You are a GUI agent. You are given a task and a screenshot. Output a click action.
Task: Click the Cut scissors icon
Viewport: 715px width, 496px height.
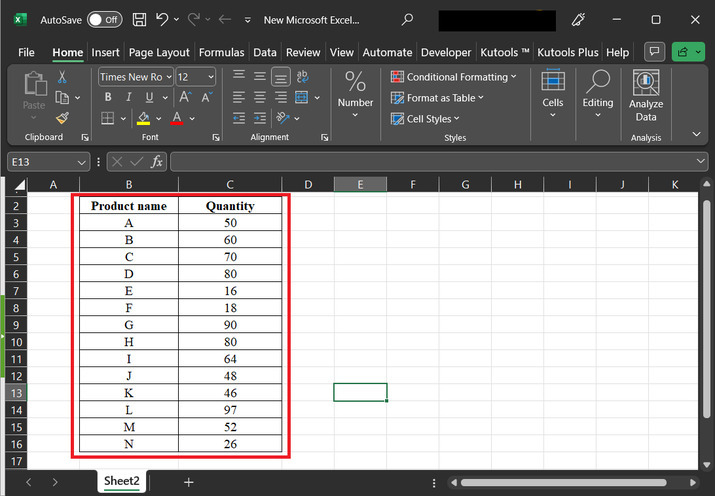[x=62, y=77]
